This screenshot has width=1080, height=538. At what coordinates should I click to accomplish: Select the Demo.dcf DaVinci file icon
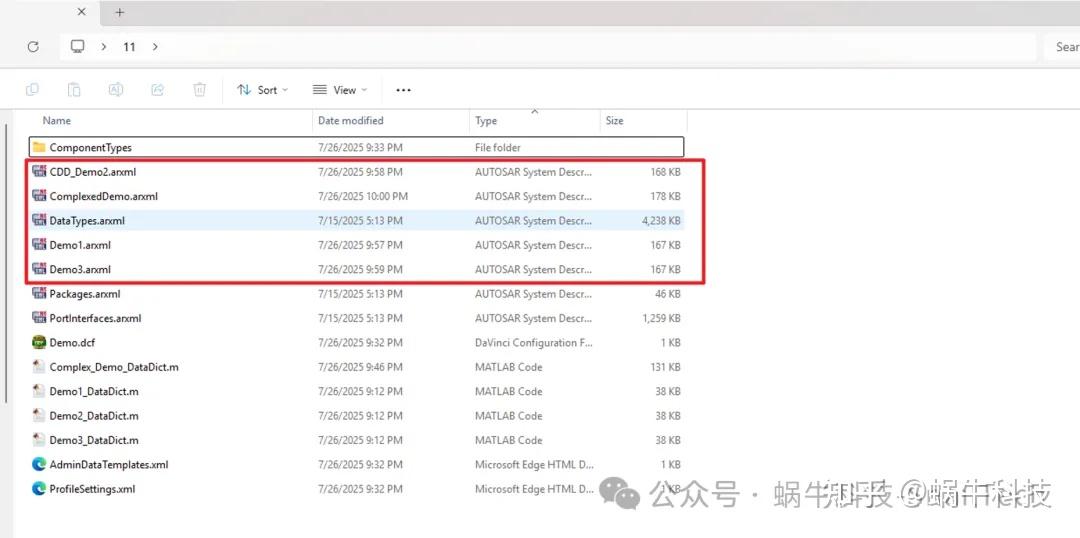click(39, 342)
